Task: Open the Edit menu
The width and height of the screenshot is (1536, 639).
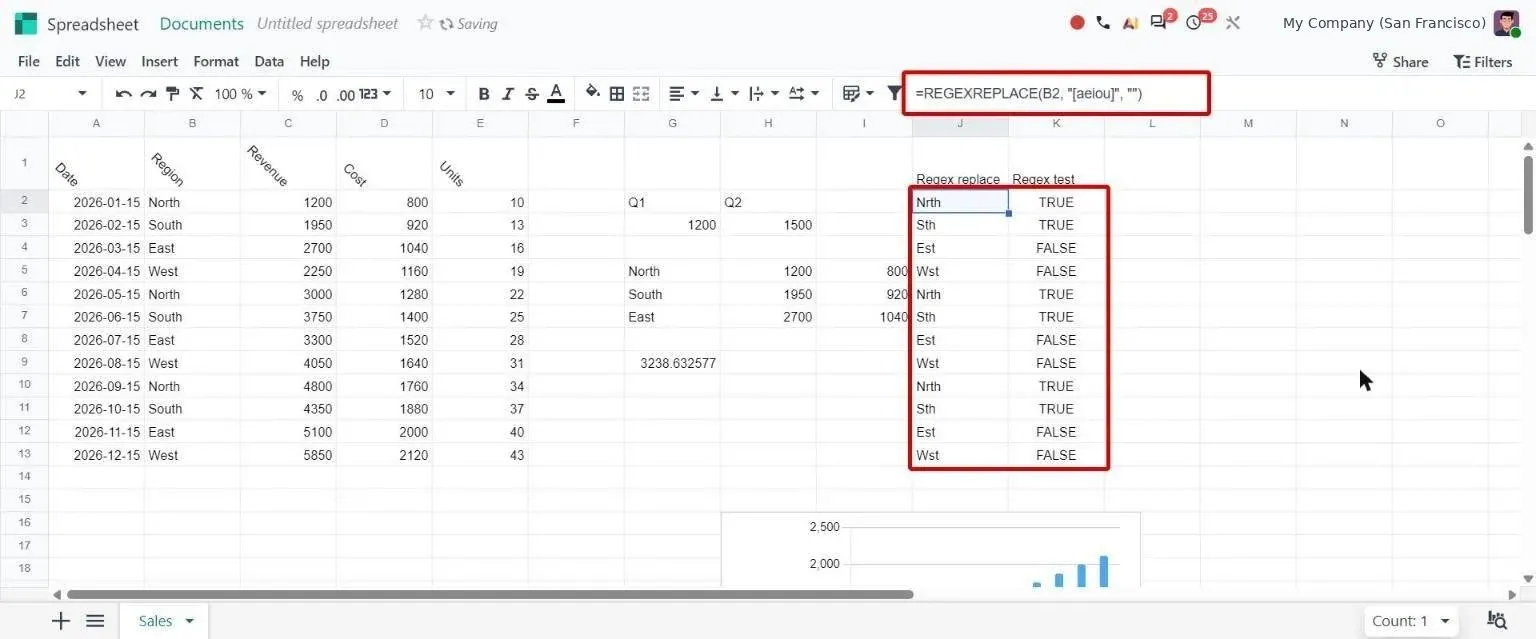Action: point(67,61)
